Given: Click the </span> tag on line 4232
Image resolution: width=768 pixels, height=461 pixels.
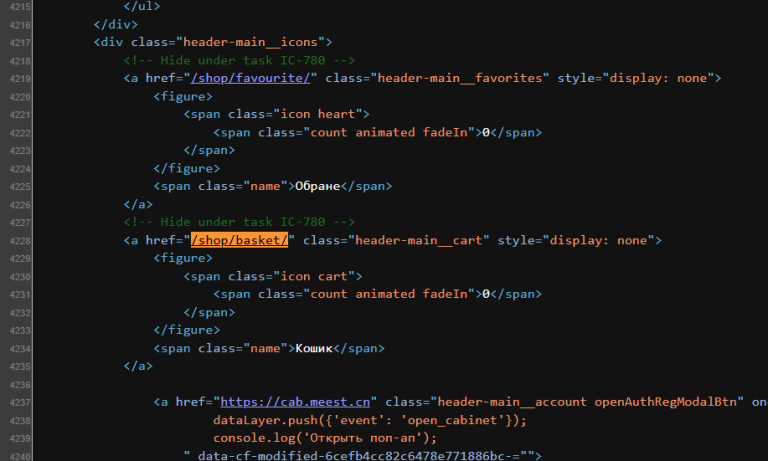Looking at the screenshot, I should [x=209, y=312].
